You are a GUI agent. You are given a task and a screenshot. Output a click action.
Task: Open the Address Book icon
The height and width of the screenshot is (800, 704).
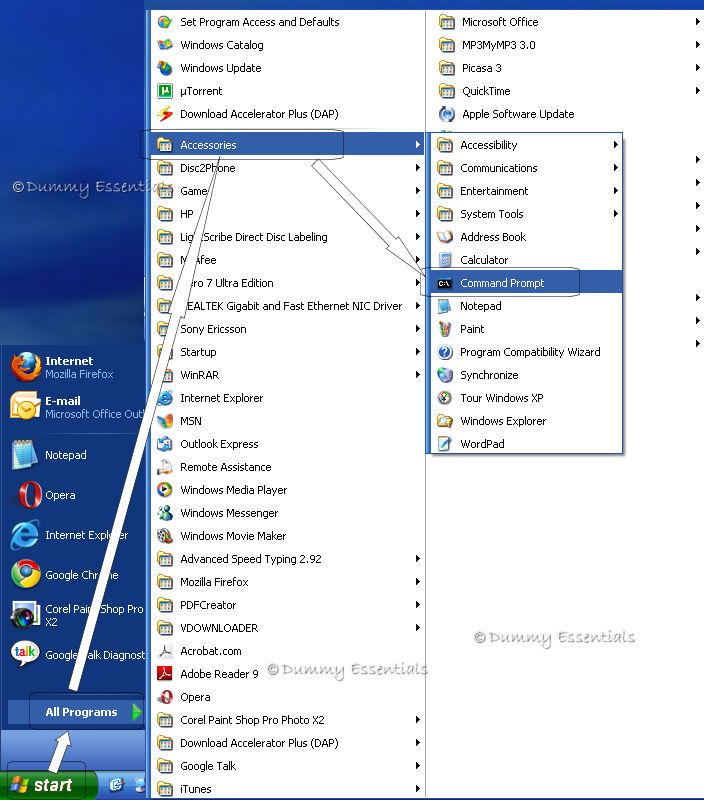(445, 237)
